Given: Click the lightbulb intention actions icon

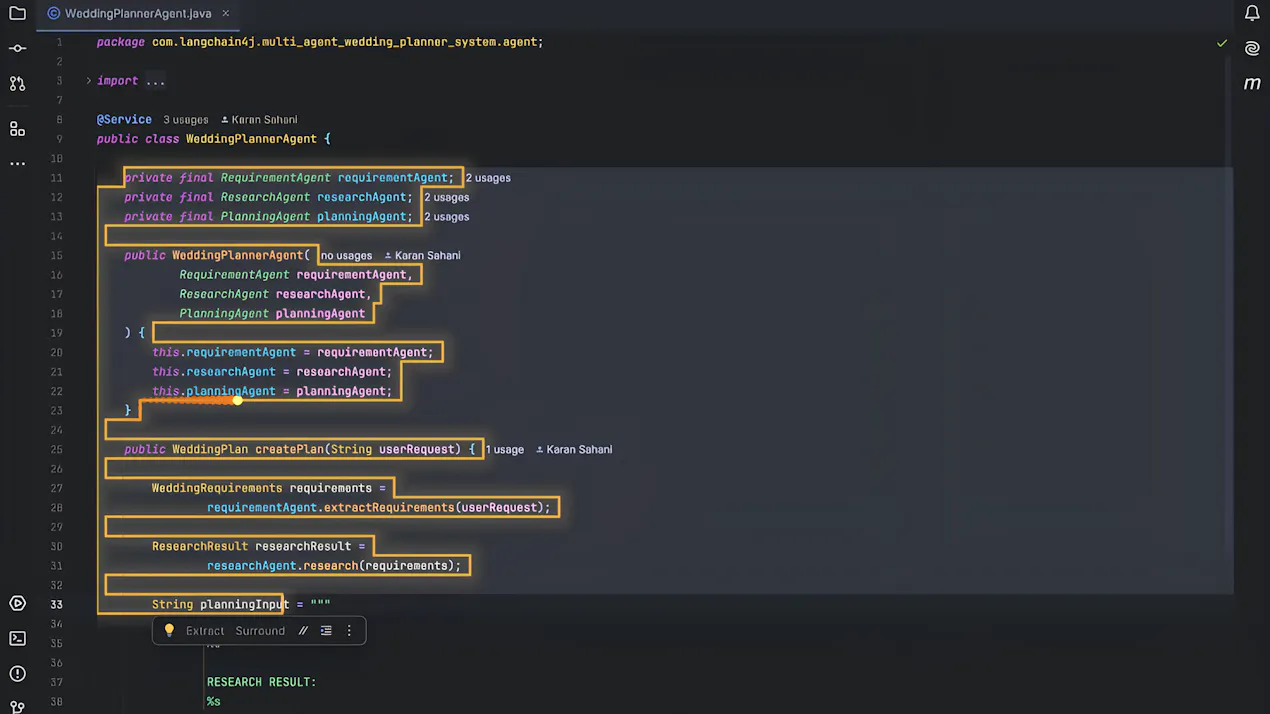Looking at the screenshot, I should (169, 630).
